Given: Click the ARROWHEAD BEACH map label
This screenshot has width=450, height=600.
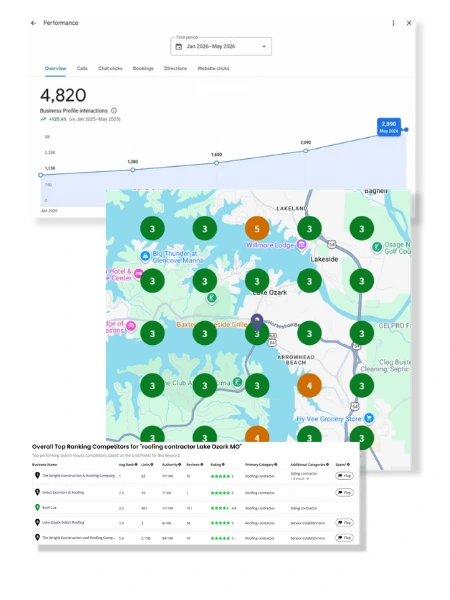Looking at the screenshot, I should click(296, 360).
